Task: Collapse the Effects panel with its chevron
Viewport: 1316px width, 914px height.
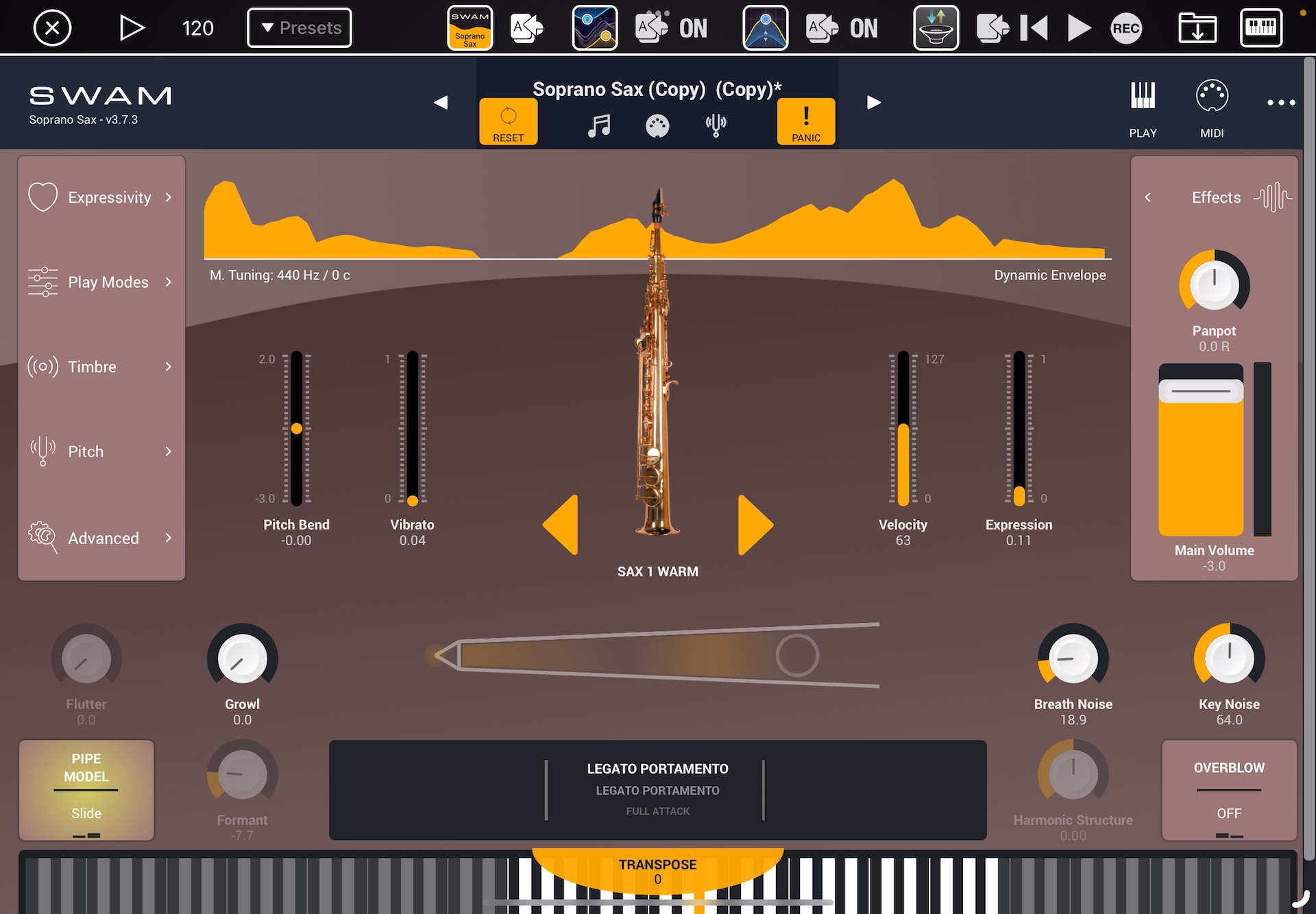Action: pos(1148,197)
